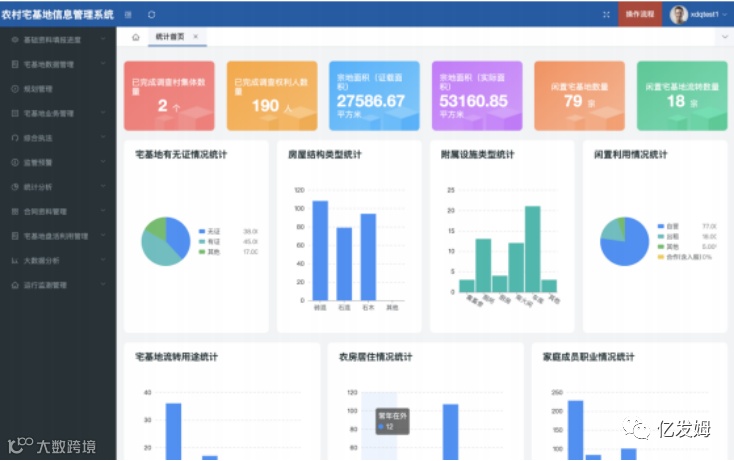Open the 规划管理 menu item
Screen dimensions: 734x461
[58, 89]
